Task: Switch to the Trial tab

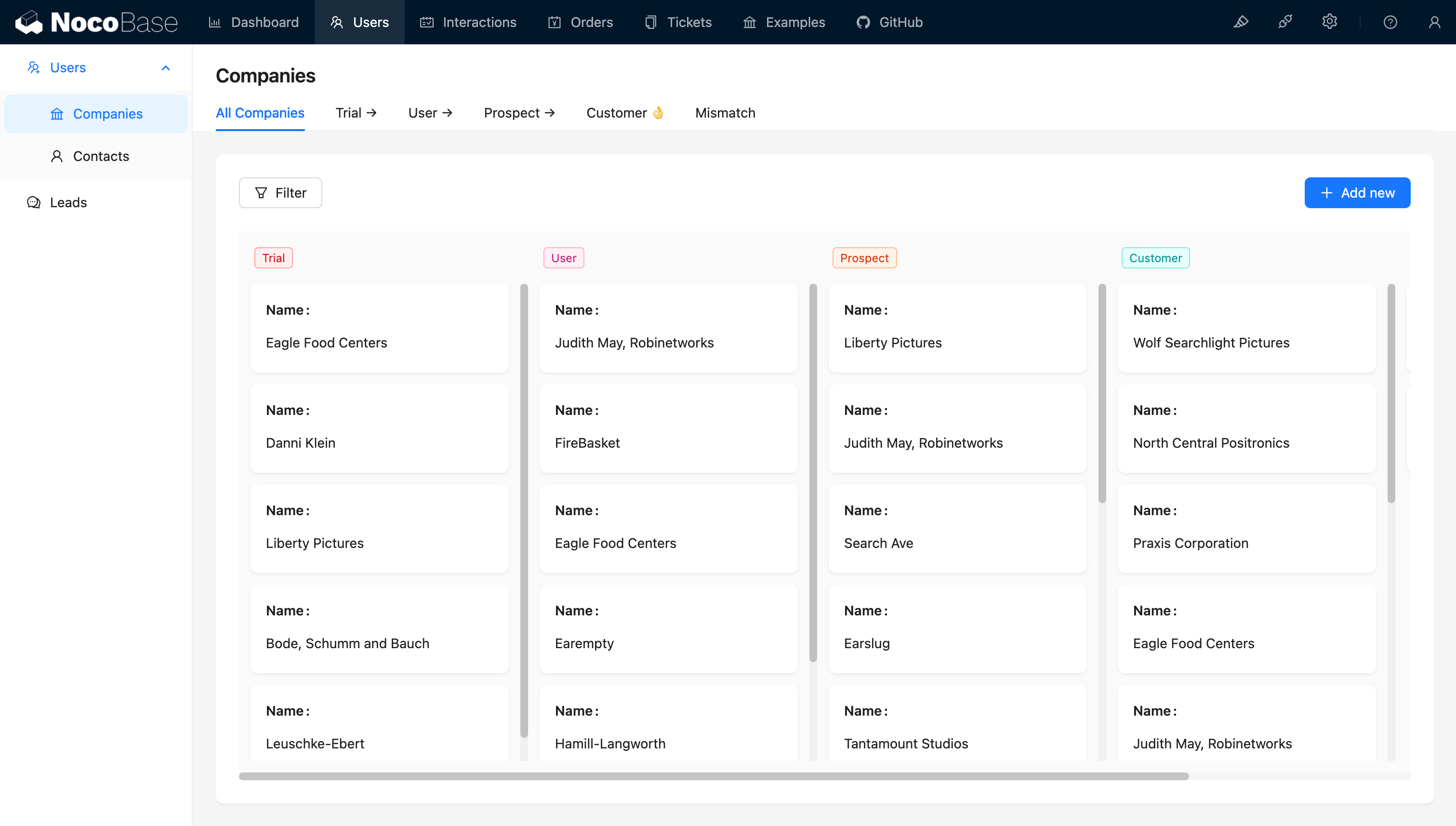Action: [x=355, y=113]
